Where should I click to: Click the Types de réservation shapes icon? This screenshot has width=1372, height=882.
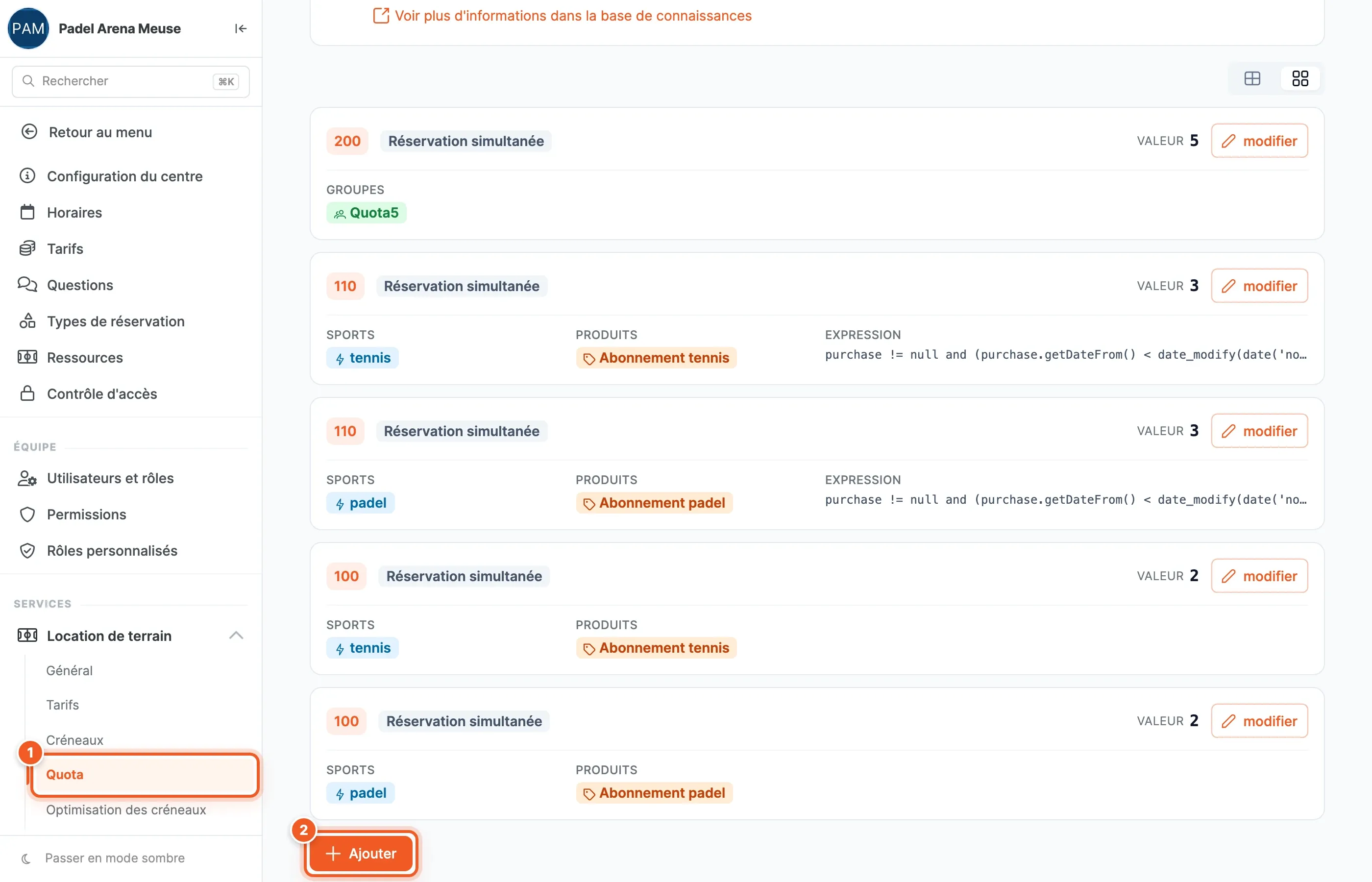point(27,321)
